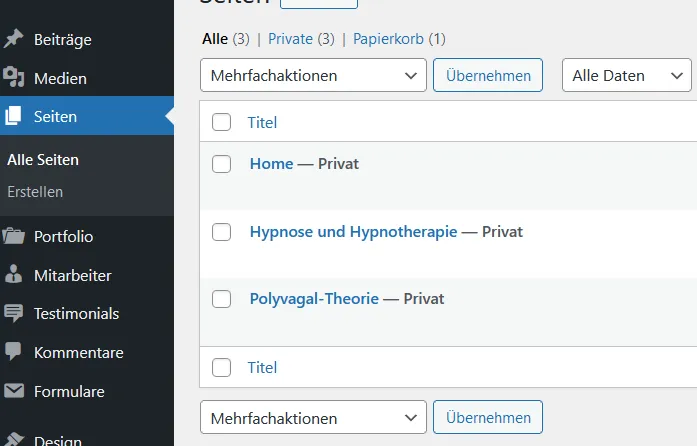
Task: Open Portfolio folder icon
Action: point(13,236)
